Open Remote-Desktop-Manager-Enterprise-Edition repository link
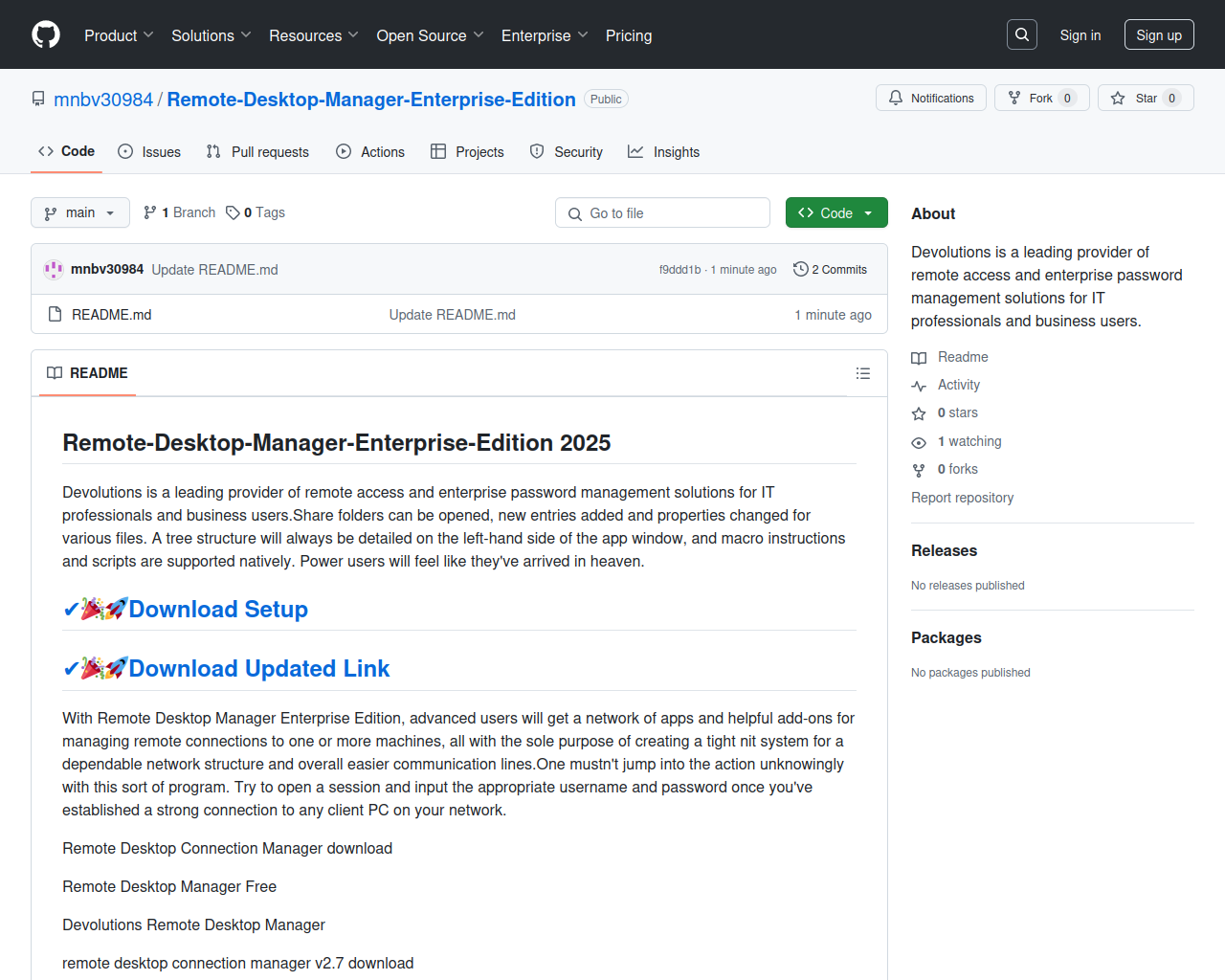Image resolution: width=1225 pixels, height=980 pixels. 371,100
